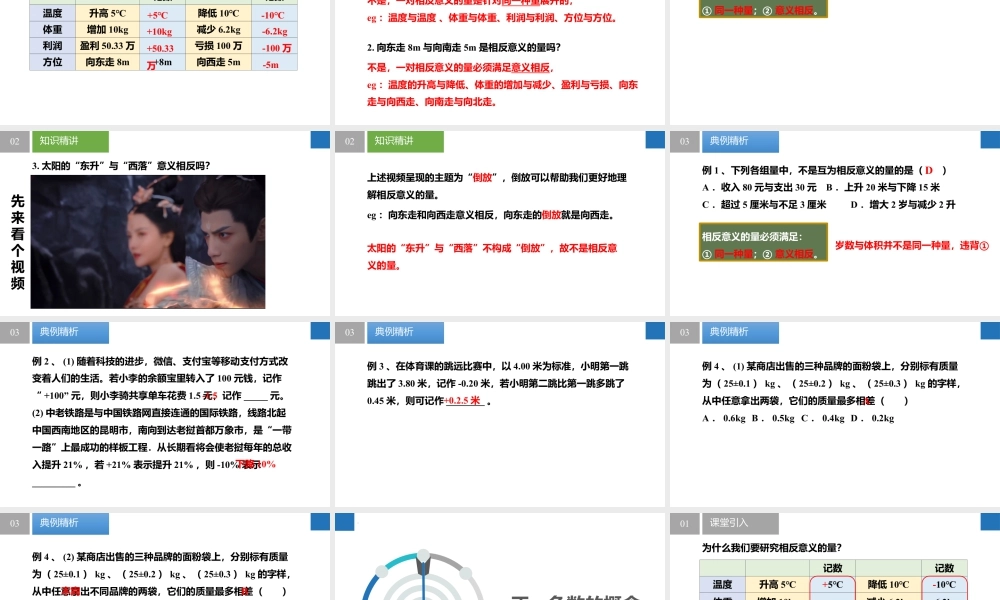
Task: Click the 方位 row header
Action: [52, 62]
